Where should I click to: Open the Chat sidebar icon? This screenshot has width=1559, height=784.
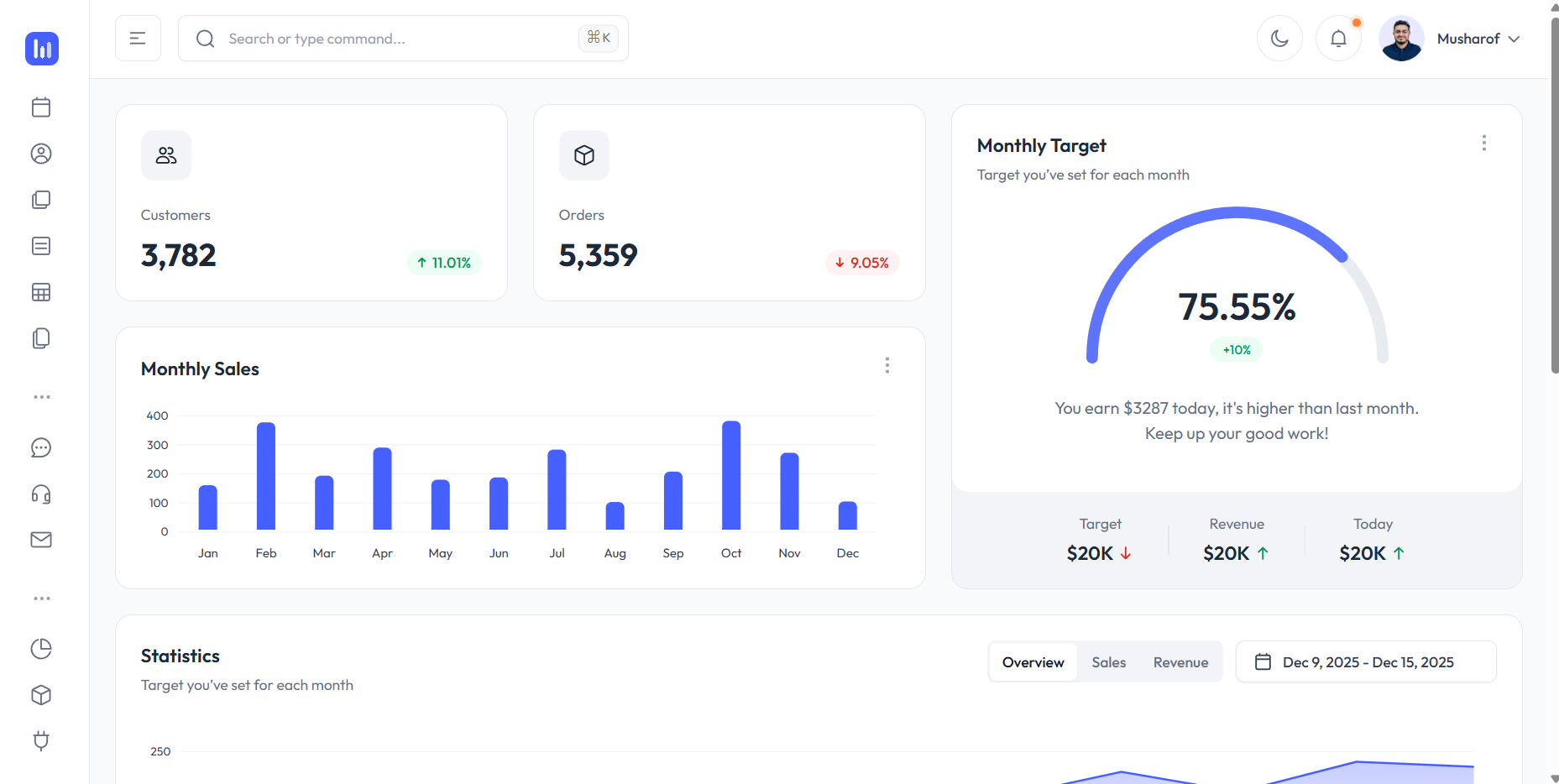pyautogui.click(x=41, y=447)
